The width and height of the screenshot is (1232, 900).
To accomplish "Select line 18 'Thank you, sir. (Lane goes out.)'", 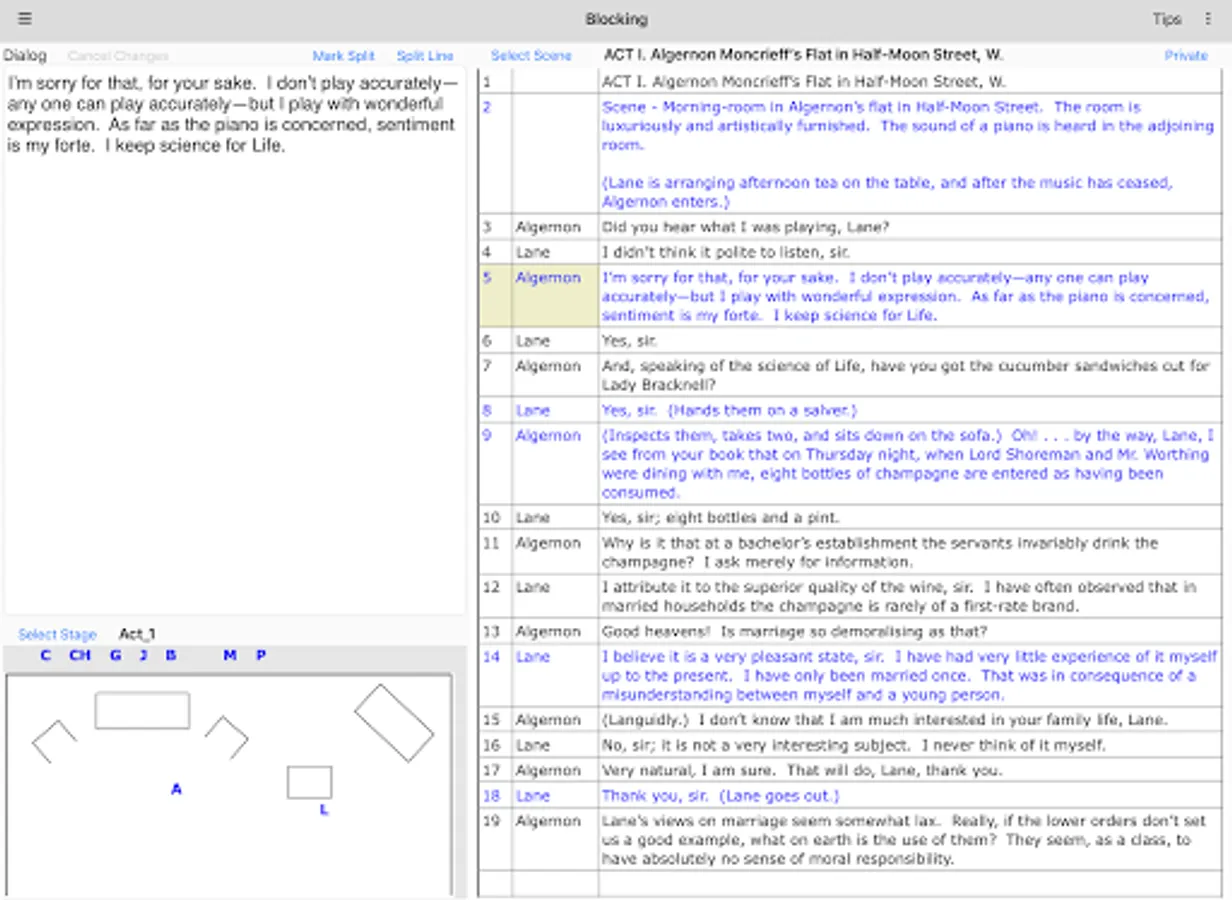I will tap(850, 795).
